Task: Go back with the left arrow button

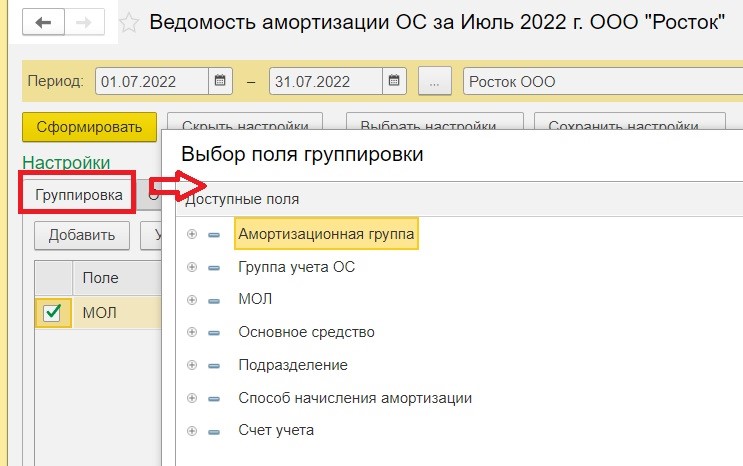Action: point(43,22)
